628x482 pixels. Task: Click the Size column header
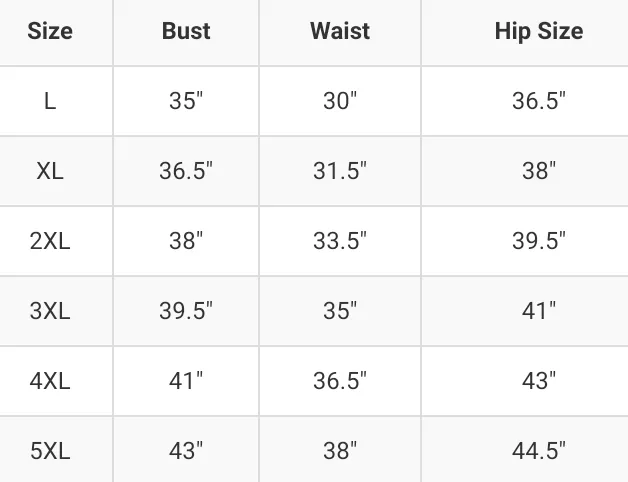click(x=50, y=31)
